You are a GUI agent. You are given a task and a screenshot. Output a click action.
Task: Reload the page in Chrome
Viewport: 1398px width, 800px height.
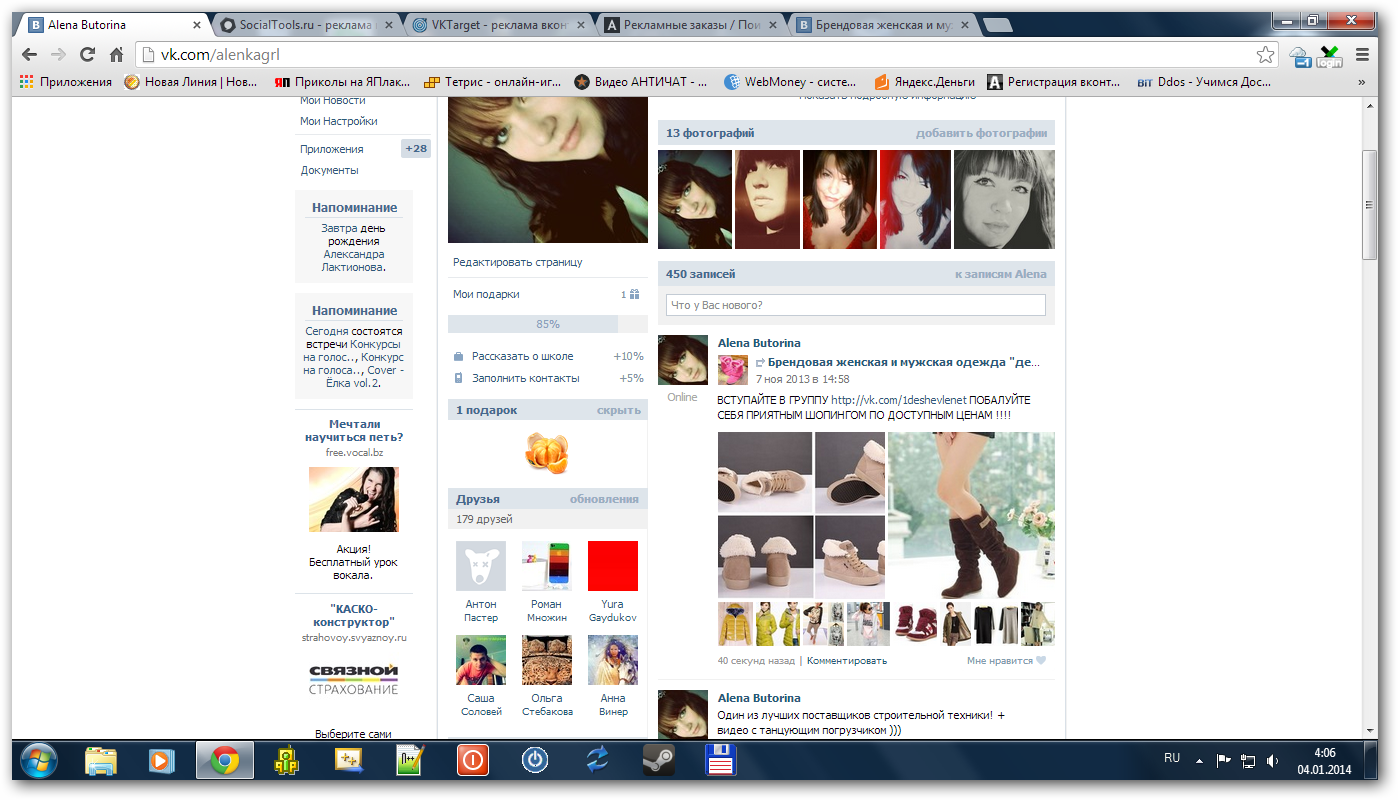(x=88, y=55)
